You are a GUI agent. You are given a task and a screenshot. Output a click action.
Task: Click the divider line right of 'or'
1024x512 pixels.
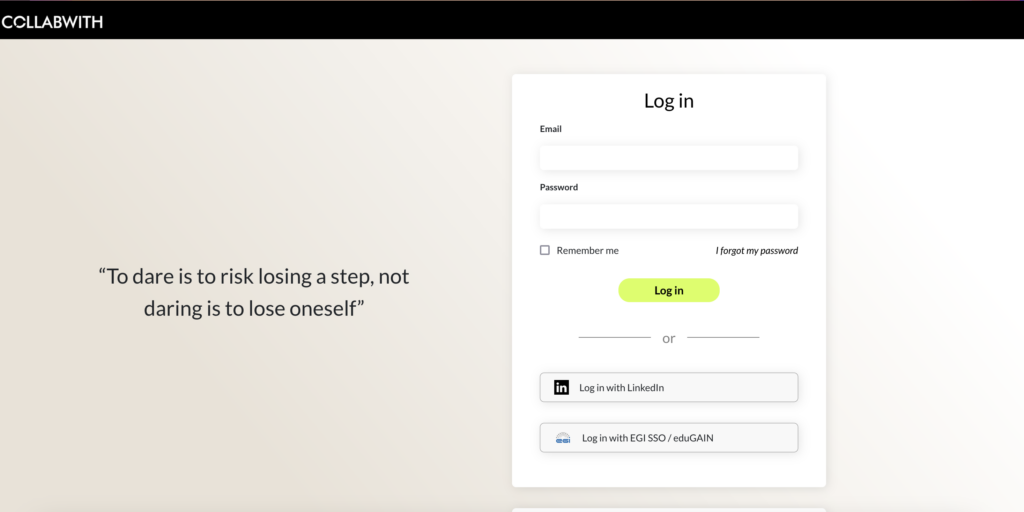[723, 338]
